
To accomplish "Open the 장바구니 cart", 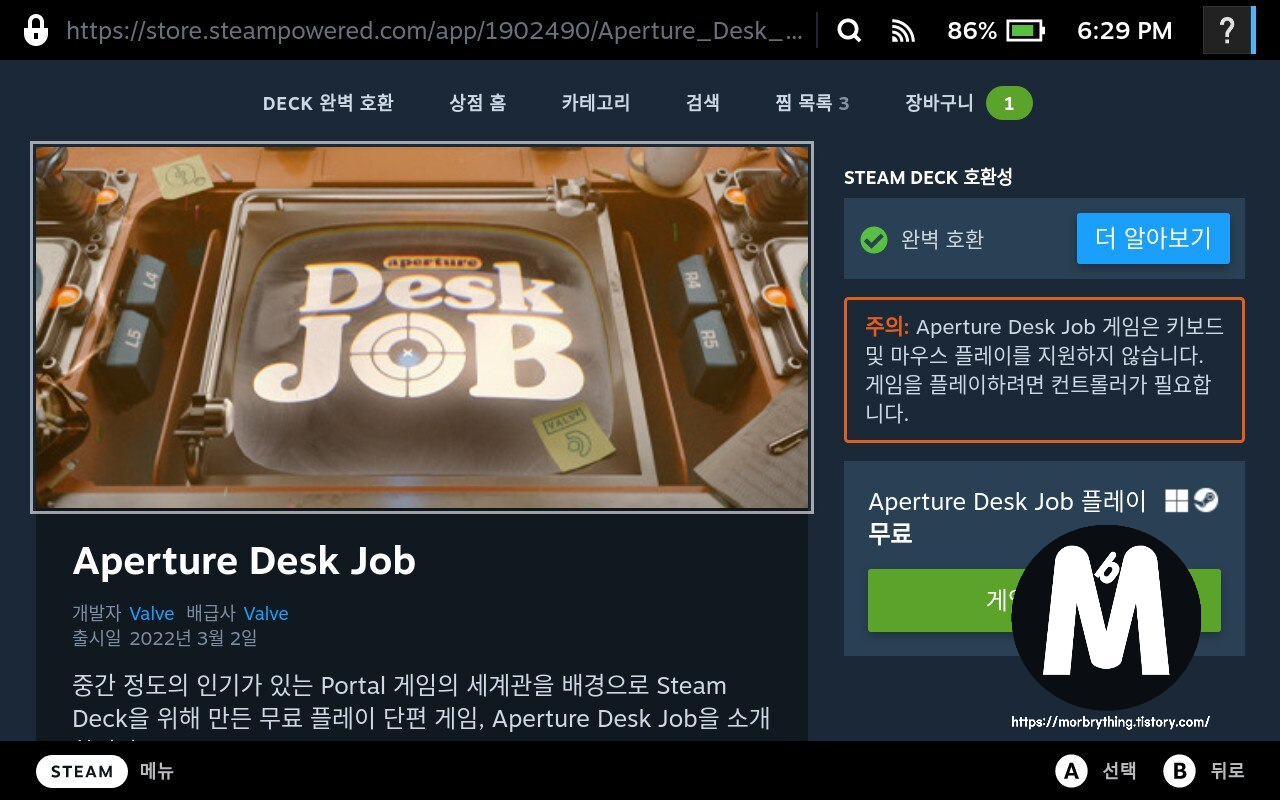I will click(x=939, y=103).
